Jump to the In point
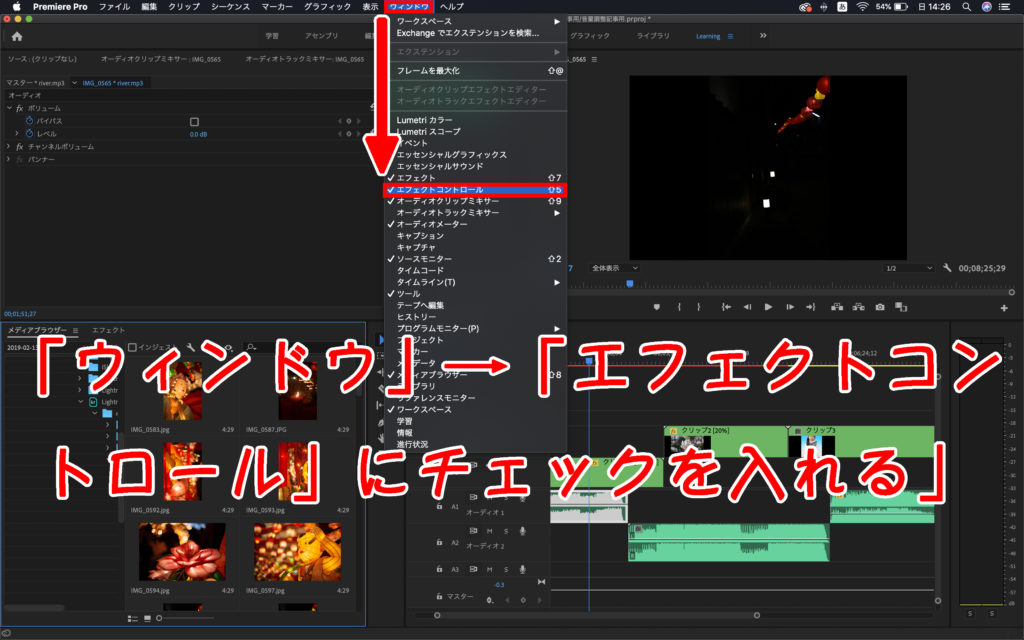 coord(726,307)
